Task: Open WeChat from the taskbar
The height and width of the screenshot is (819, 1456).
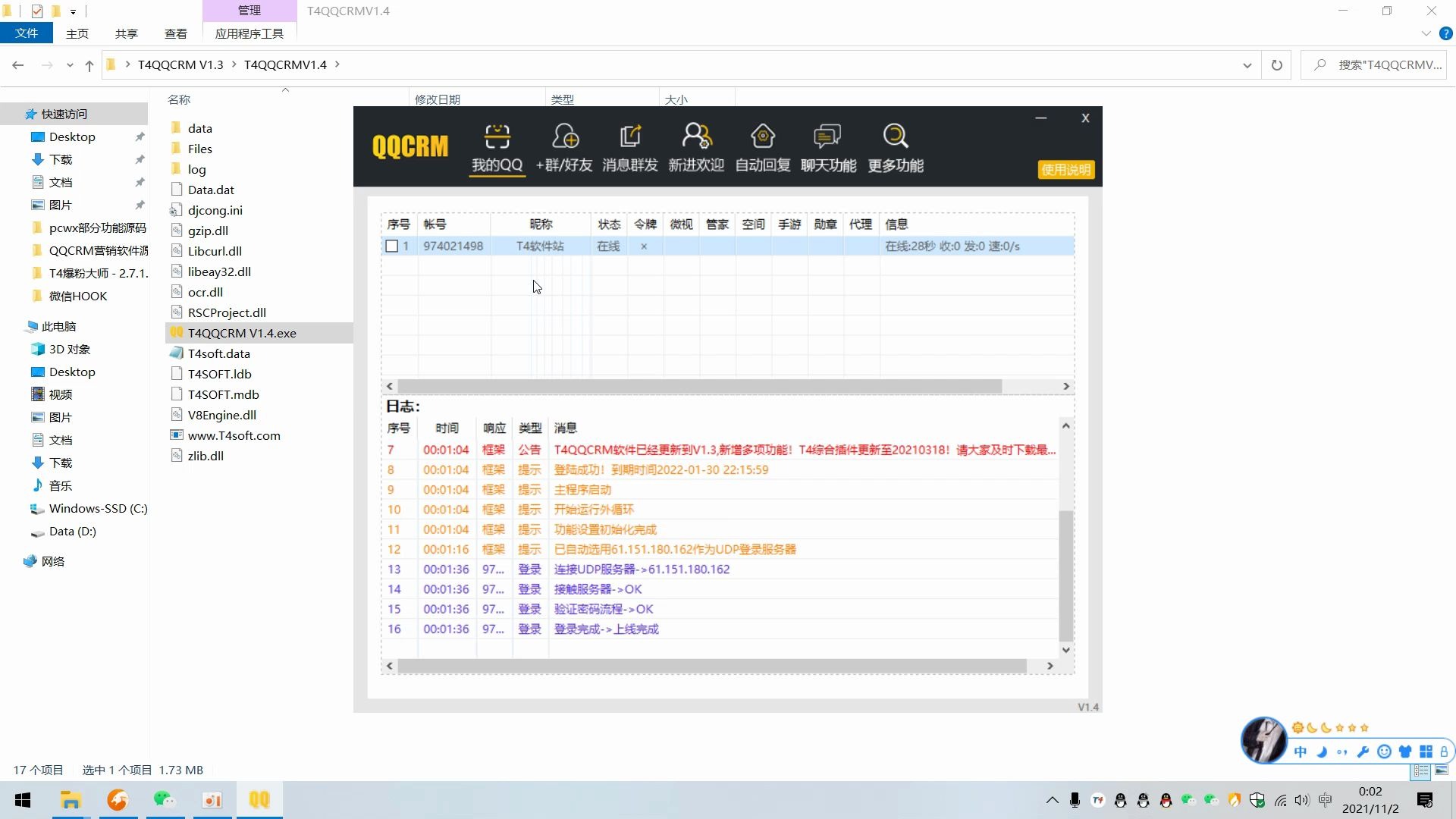Action: tap(165, 800)
